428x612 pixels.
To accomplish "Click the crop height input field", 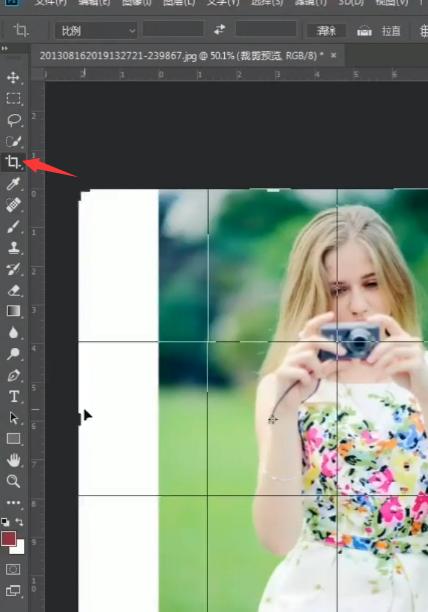I will 266,29.
